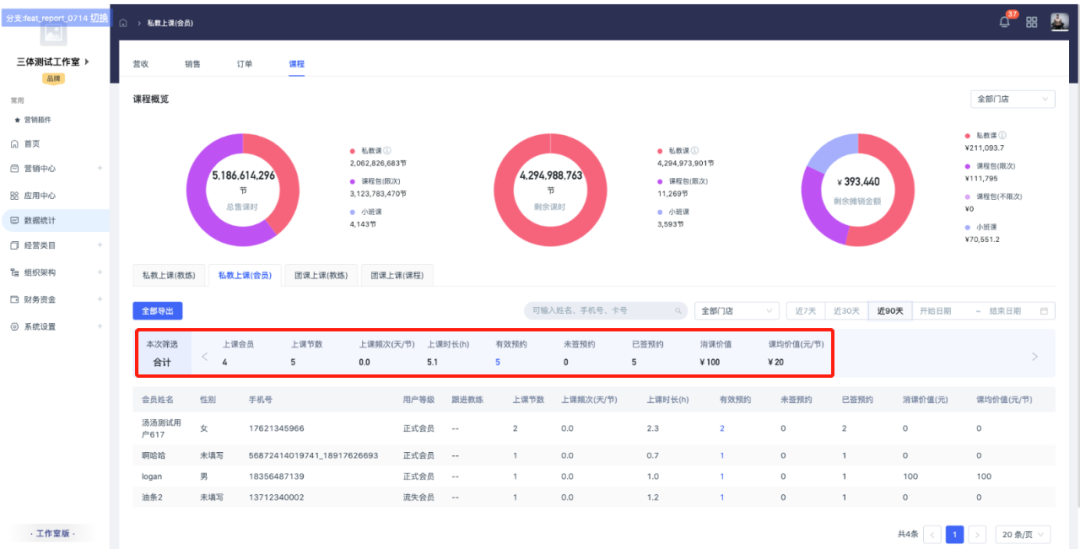Click the home breadcrumb icon

(123, 23)
